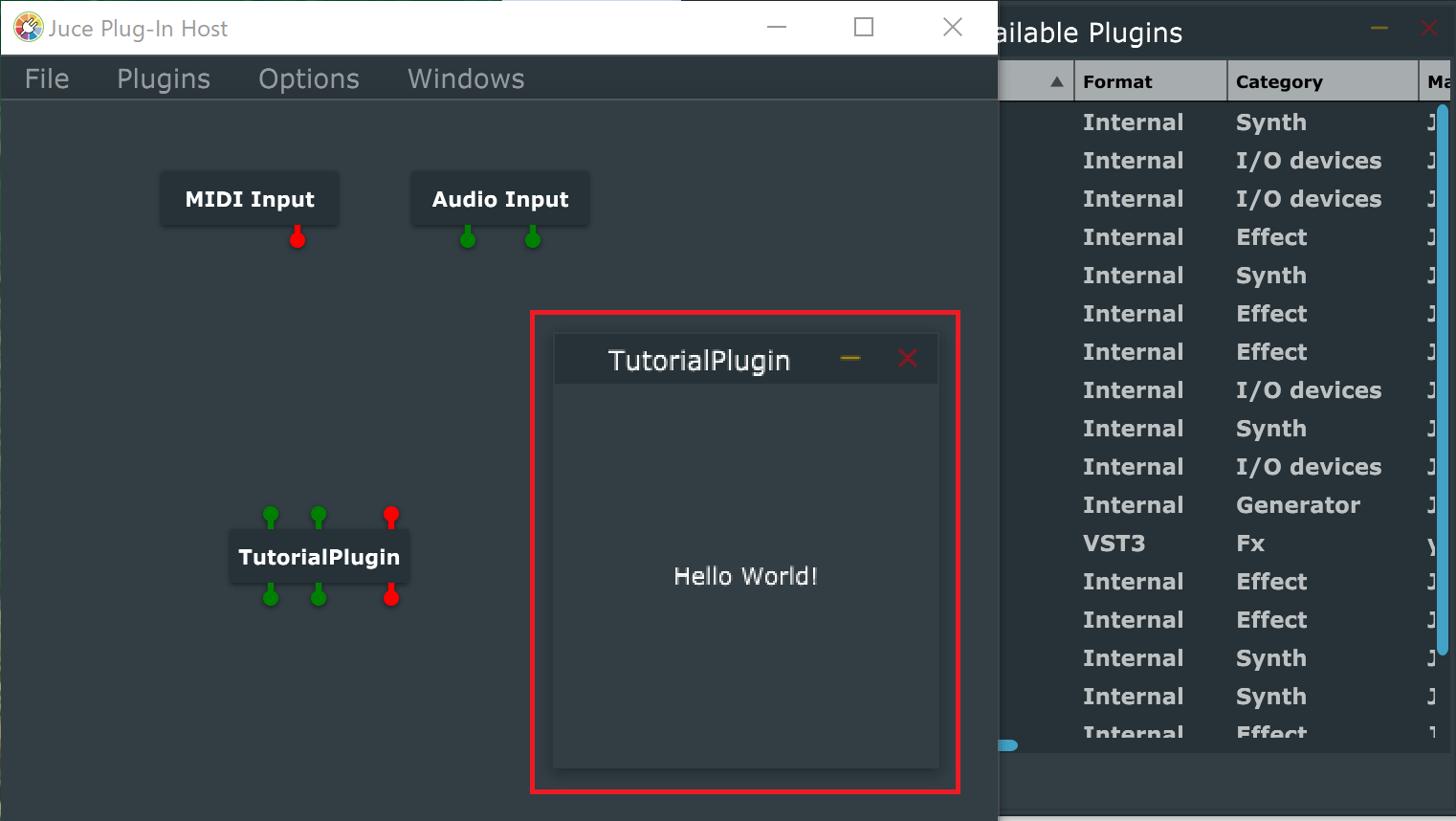Viewport: 1456px width, 821px height.
Task: Open the Options menu
Action: pyautogui.click(x=309, y=78)
